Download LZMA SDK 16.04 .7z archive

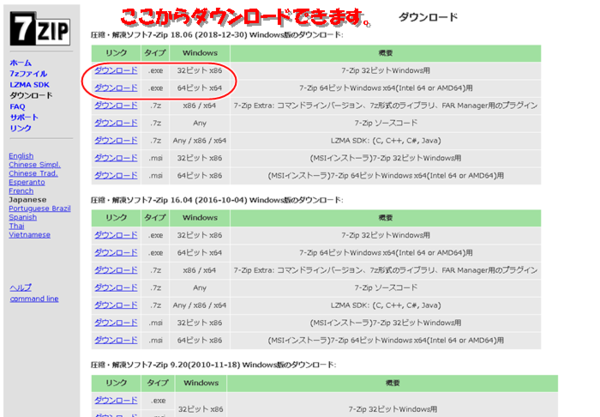coord(116,305)
